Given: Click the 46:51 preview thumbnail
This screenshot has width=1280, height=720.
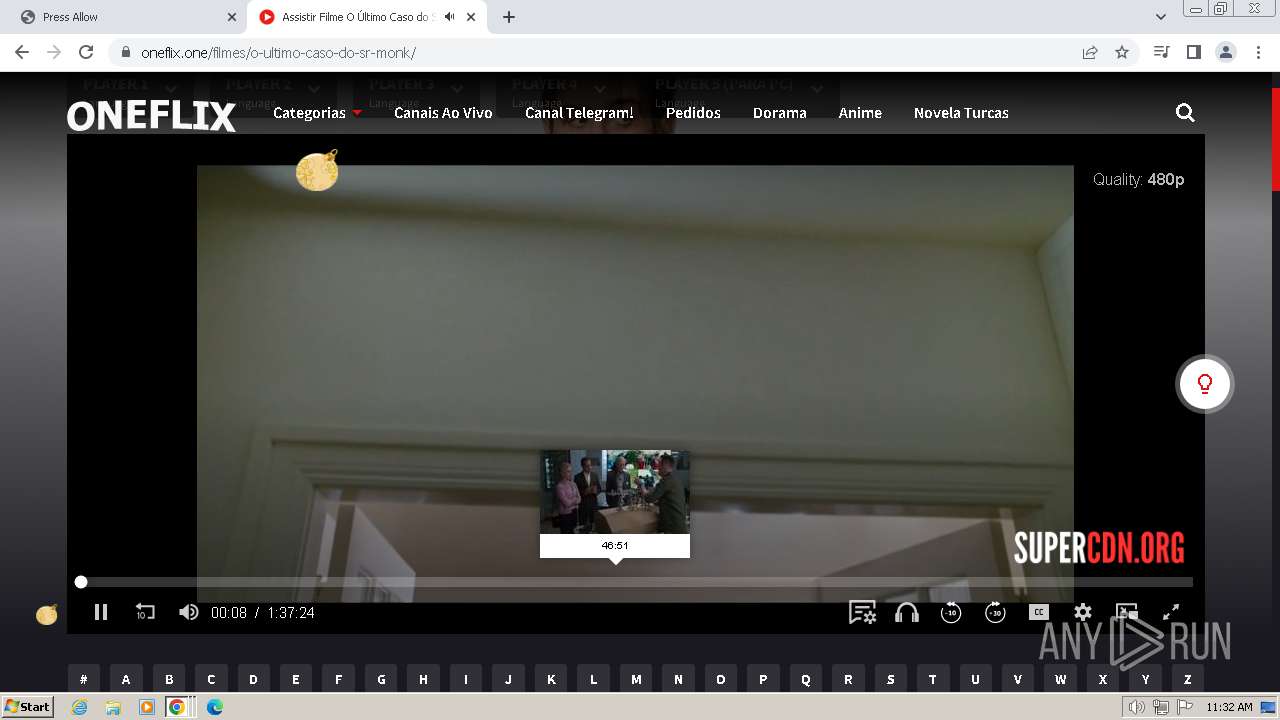Looking at the screenshot, I should tap(615, 492).
